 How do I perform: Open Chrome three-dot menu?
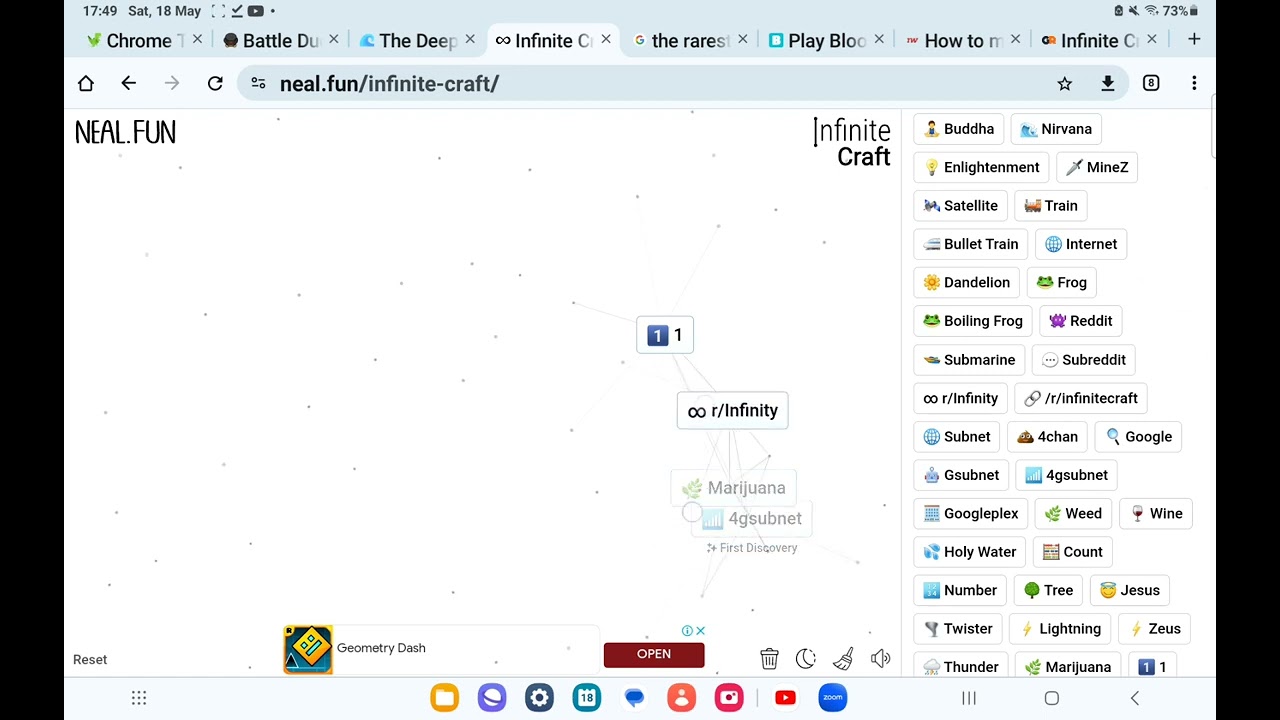click(x=1194, y=84)
